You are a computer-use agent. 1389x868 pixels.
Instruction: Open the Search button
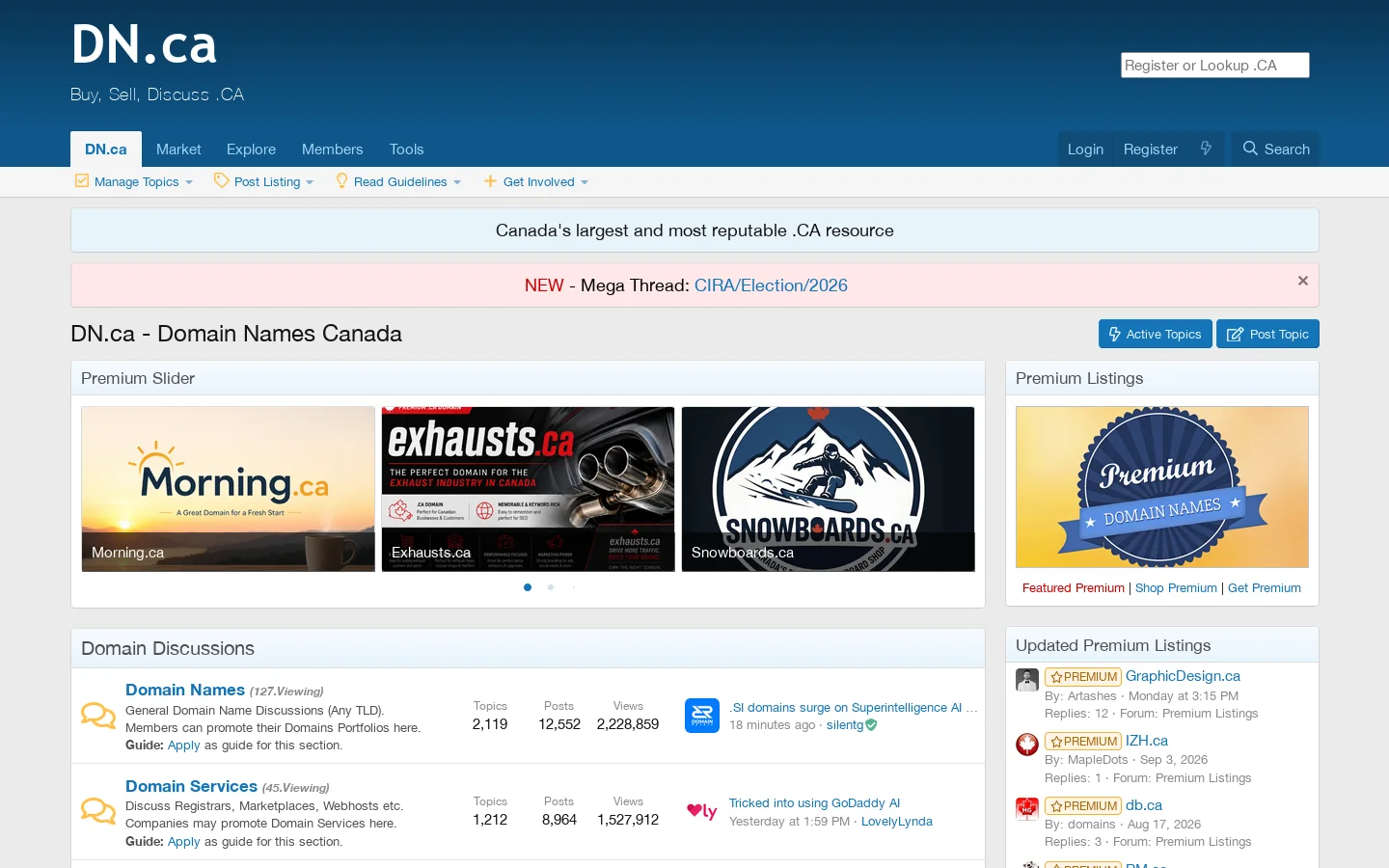click(x=1275, y=149)
